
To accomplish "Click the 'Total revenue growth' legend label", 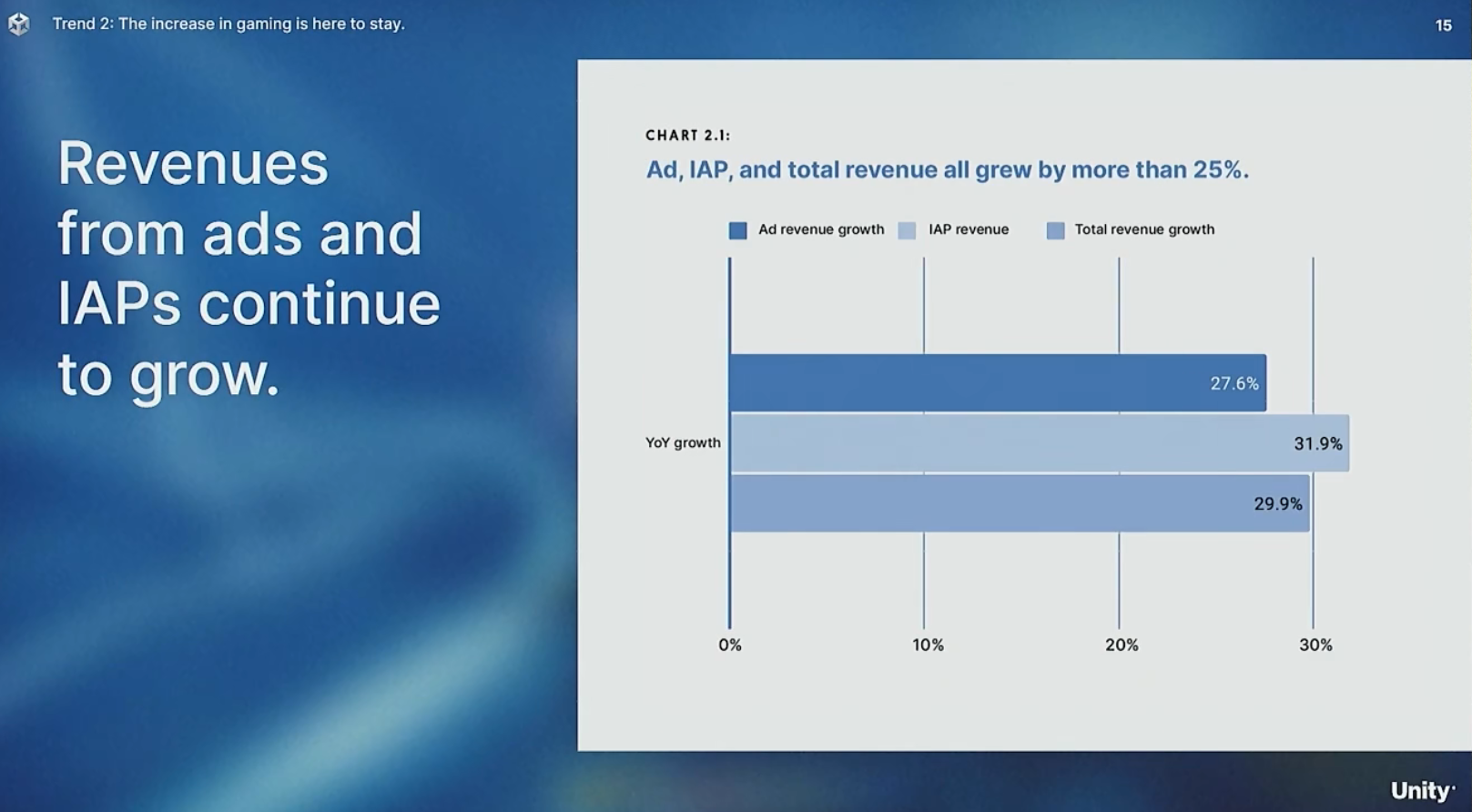I will point(1144,229).
